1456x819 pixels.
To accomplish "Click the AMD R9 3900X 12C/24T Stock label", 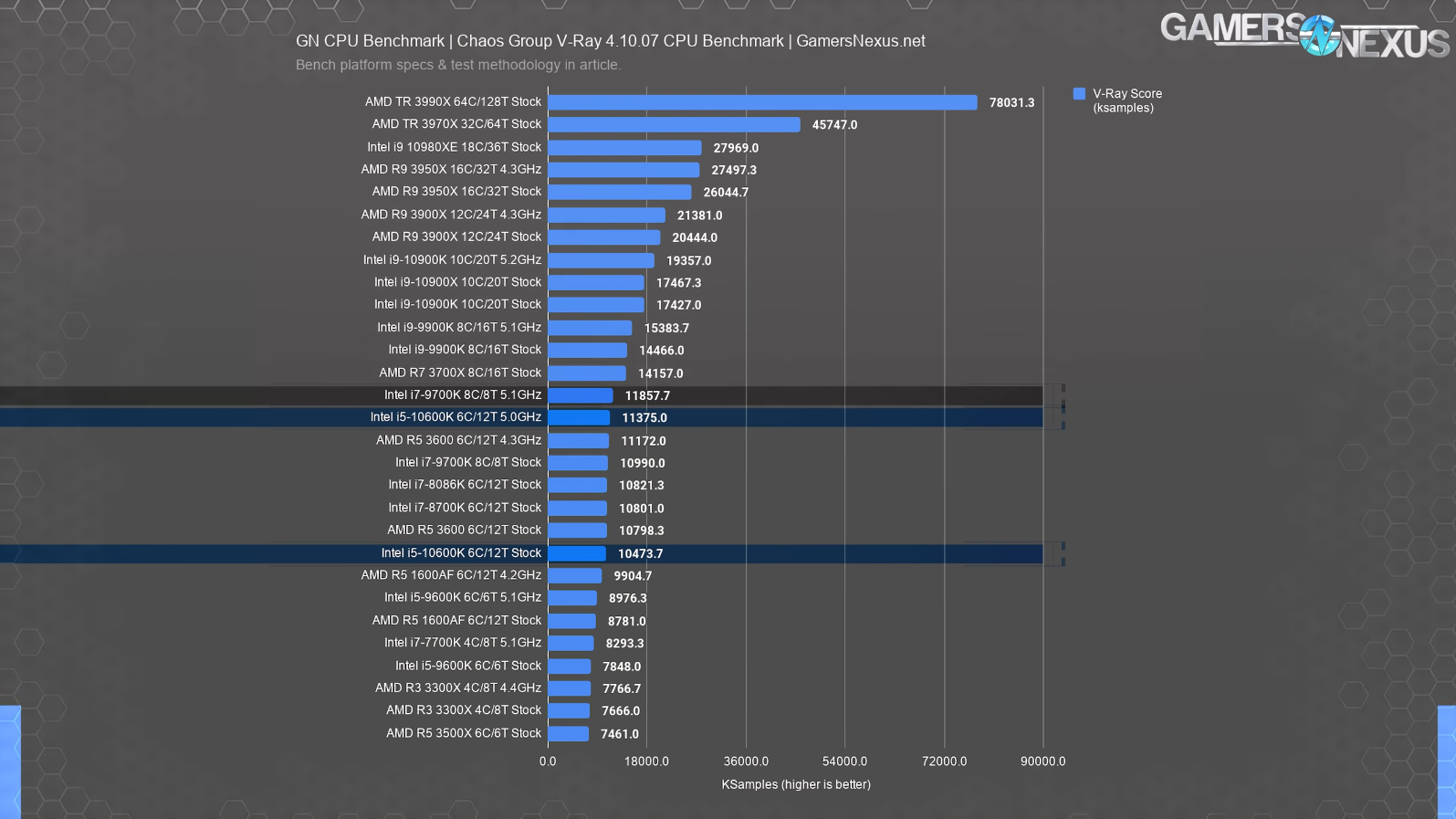I will pyautogui.click(x=456, y=236).
